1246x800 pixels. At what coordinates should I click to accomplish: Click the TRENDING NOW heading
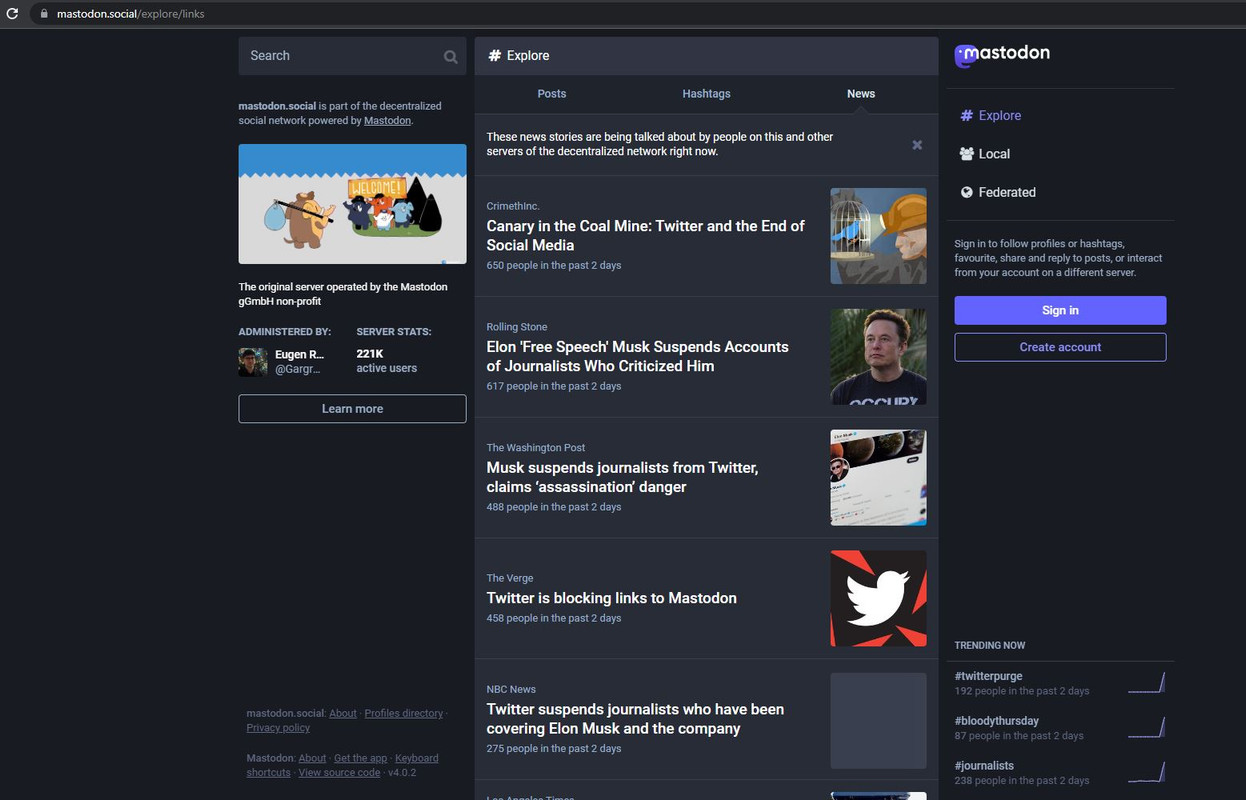coord(990,646)
